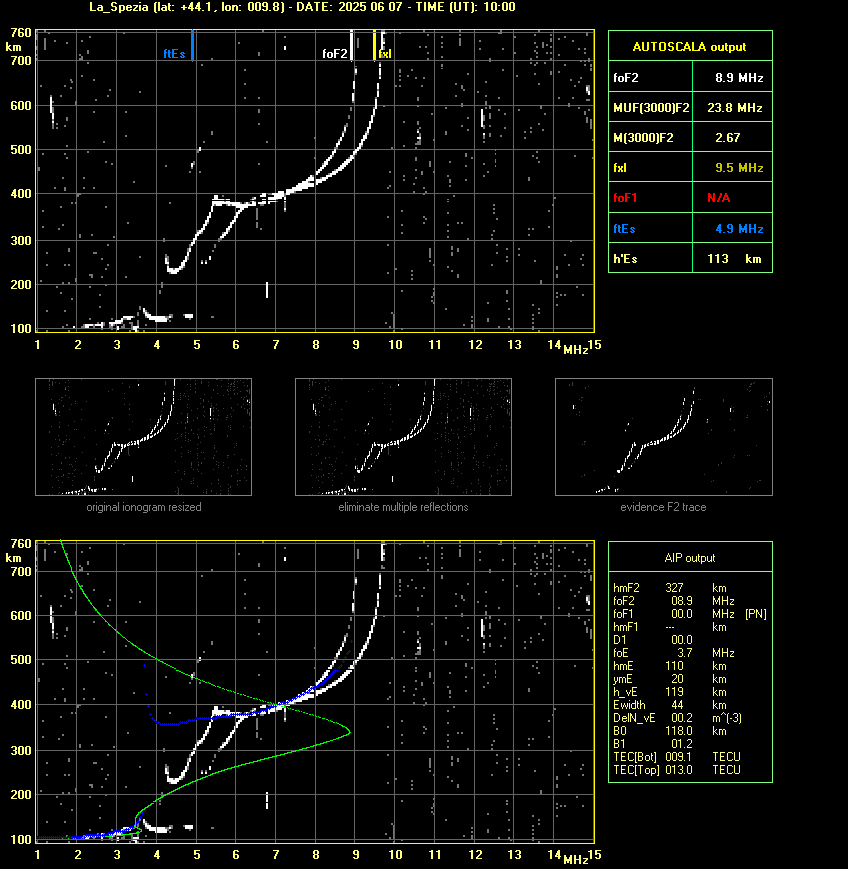This screenshot has width=848, height=869.
Task: Select the AIP foF2 08.9 MHz row
Action: point(673,601)
